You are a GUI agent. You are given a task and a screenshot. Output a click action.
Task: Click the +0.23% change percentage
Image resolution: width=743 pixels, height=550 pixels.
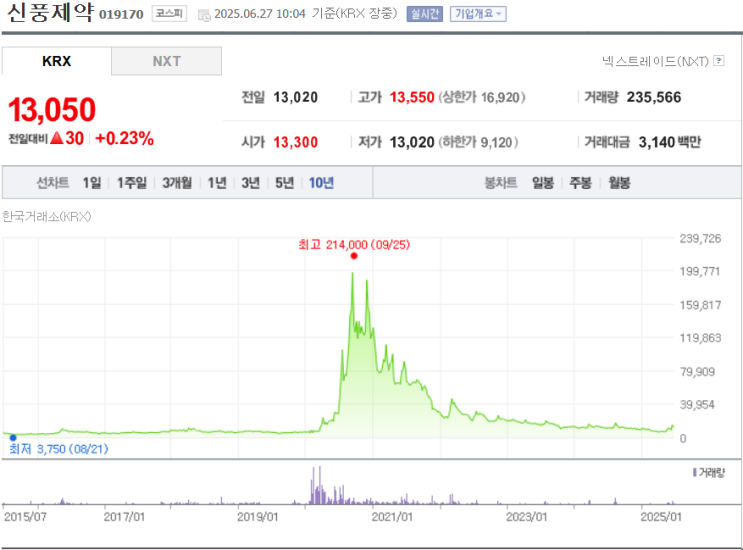click(125, 138)
